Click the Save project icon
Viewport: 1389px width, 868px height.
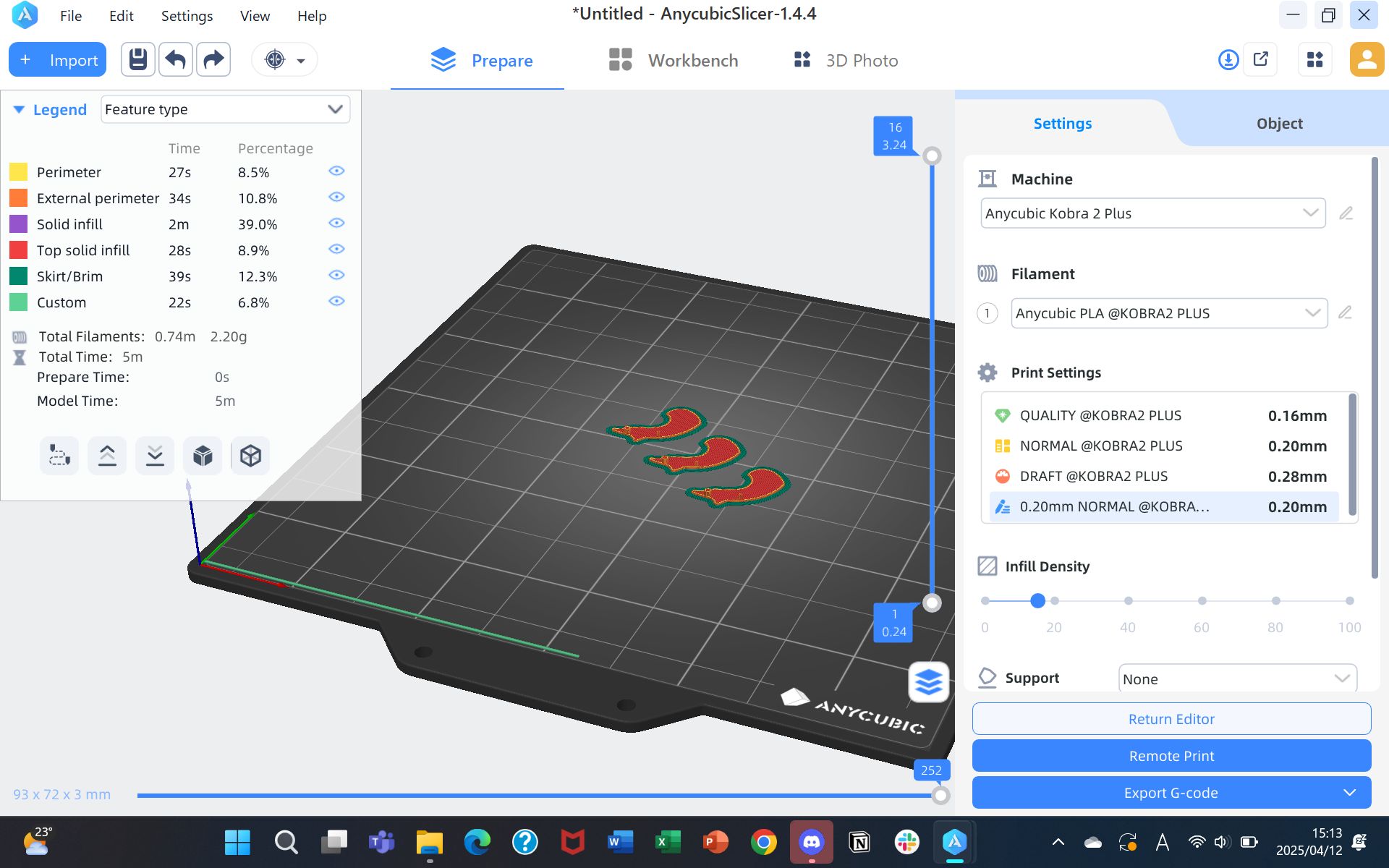(x=137, y=60)
